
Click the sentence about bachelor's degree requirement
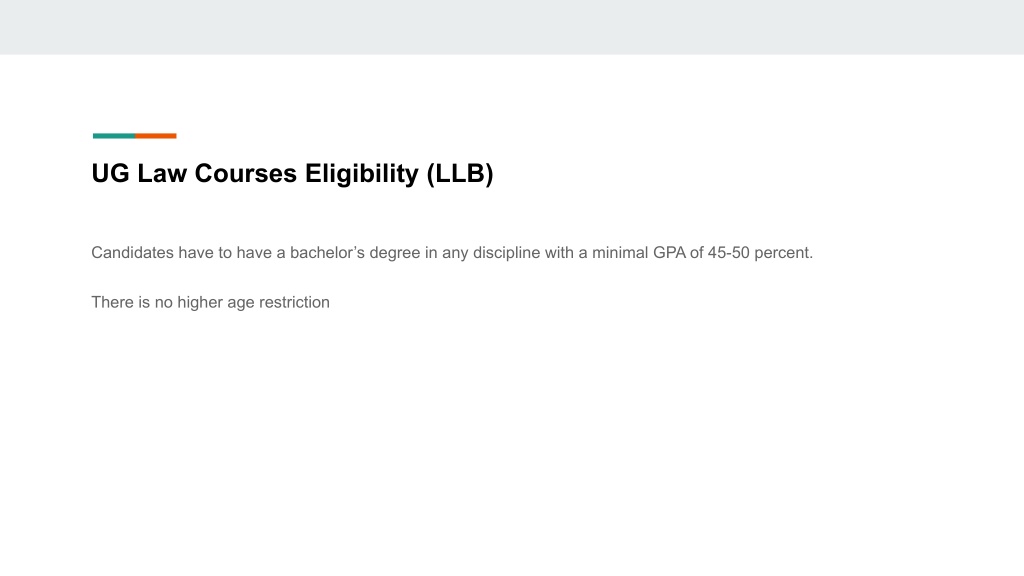(x=452, y=253)
